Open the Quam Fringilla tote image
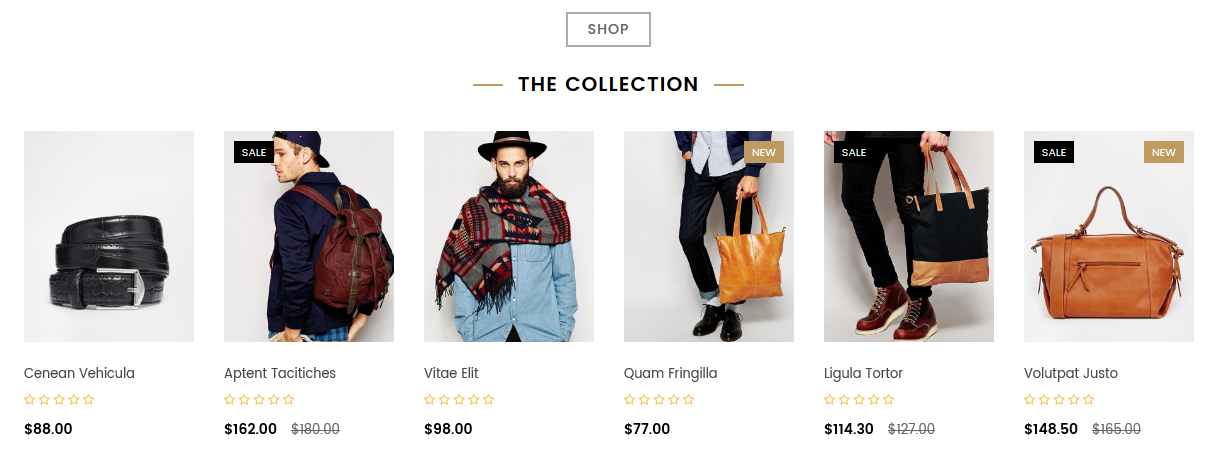 709,236
